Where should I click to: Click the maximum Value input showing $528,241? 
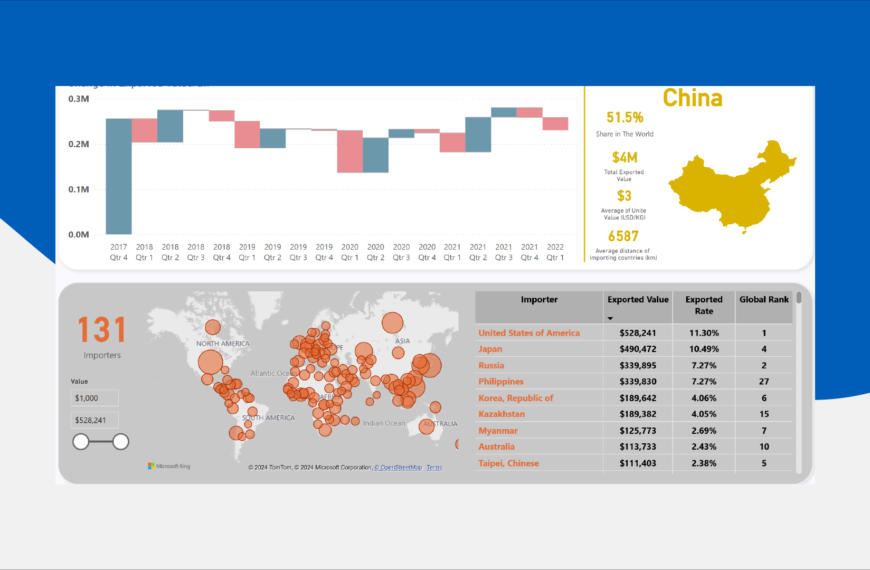(x=94, y=420)
